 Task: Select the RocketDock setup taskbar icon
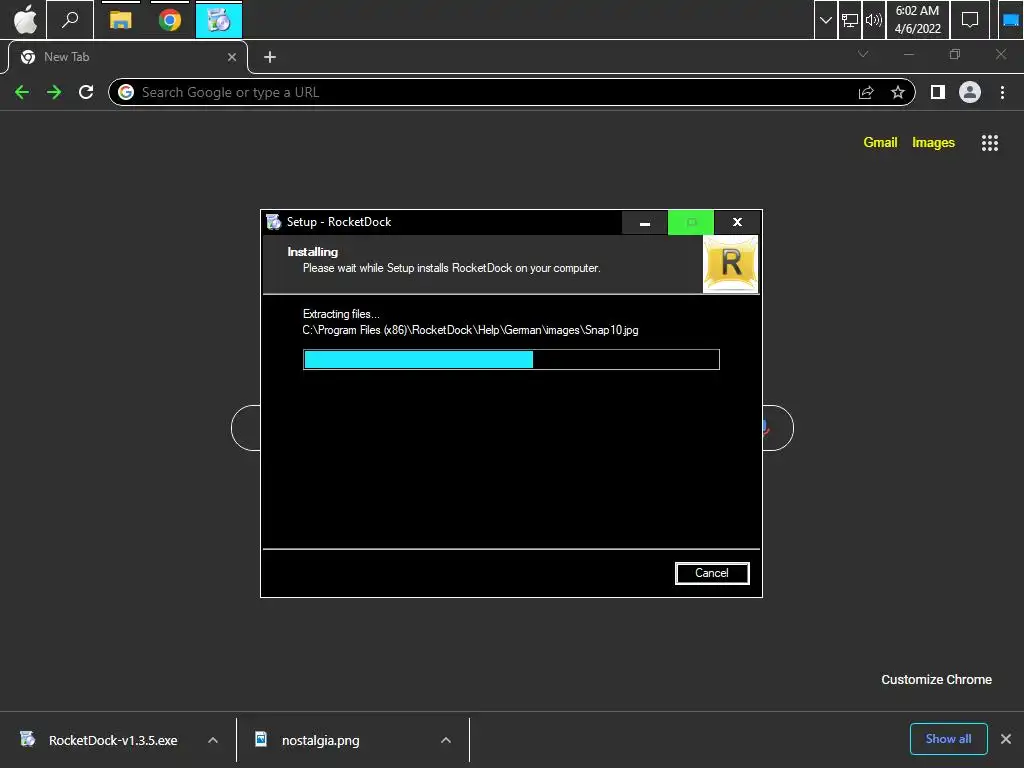tap(219, 20)
